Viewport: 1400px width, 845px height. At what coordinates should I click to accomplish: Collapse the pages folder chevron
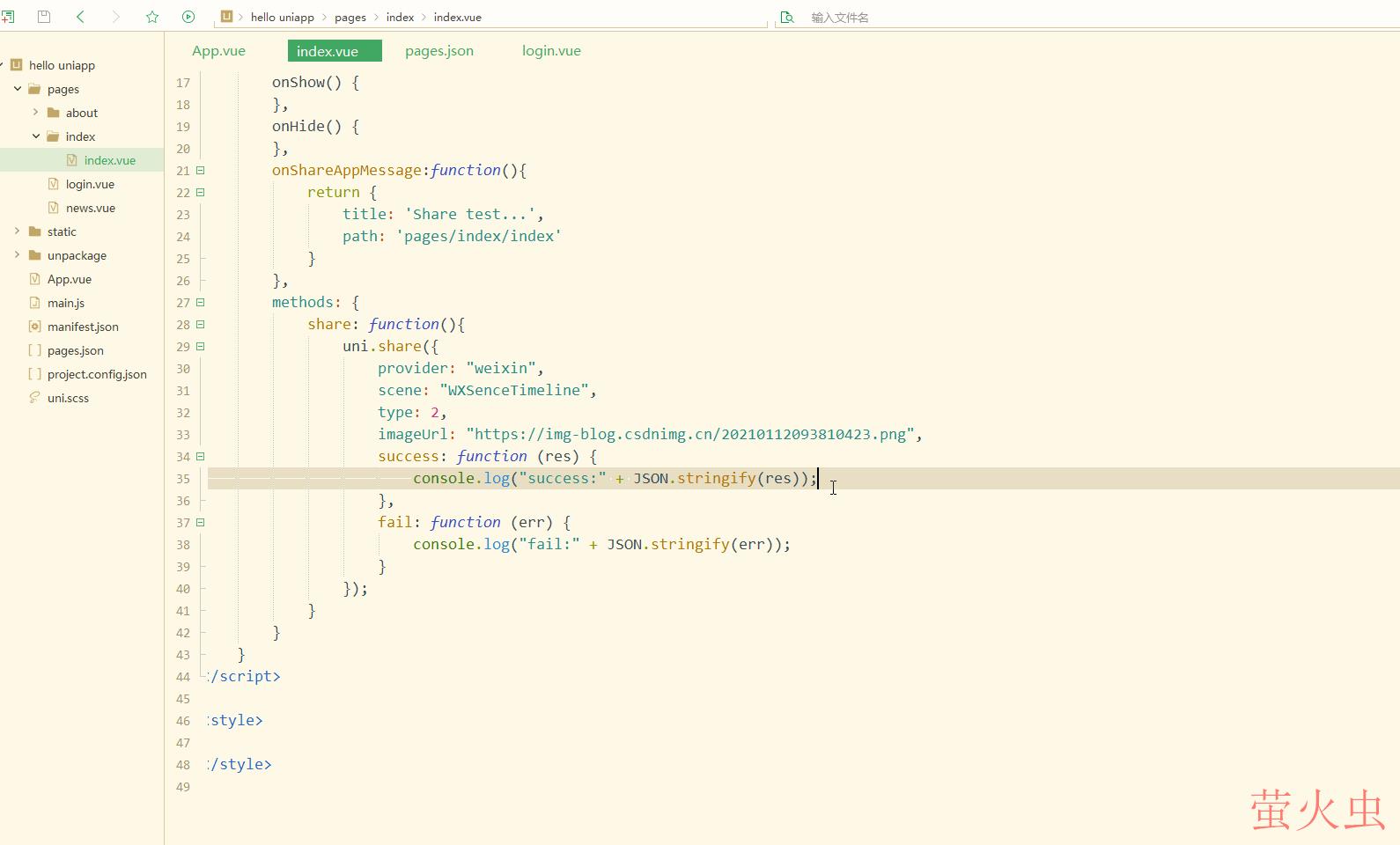click(x=18, y=89)
